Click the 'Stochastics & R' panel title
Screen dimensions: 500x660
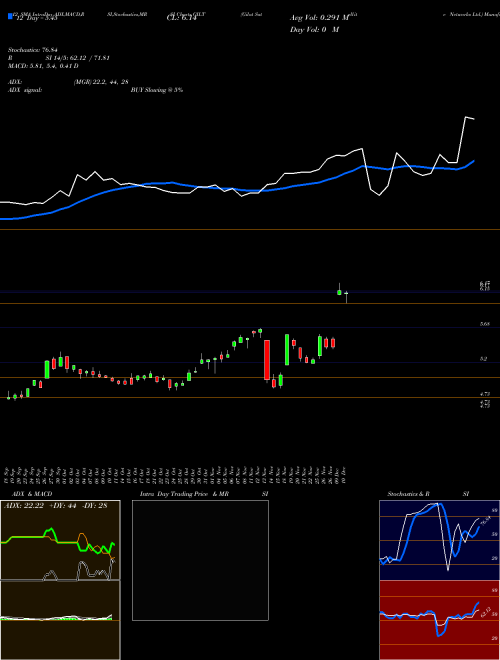[409, 494]
